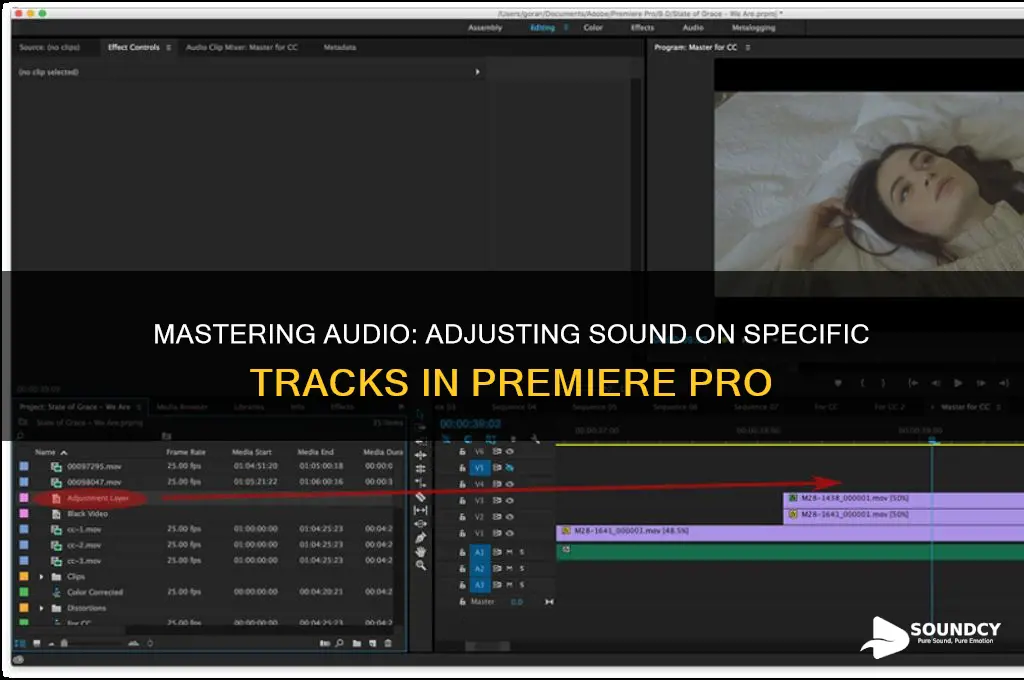1024x680 pixels.
Task: Select the Pen tool
Action: (421, 538)
